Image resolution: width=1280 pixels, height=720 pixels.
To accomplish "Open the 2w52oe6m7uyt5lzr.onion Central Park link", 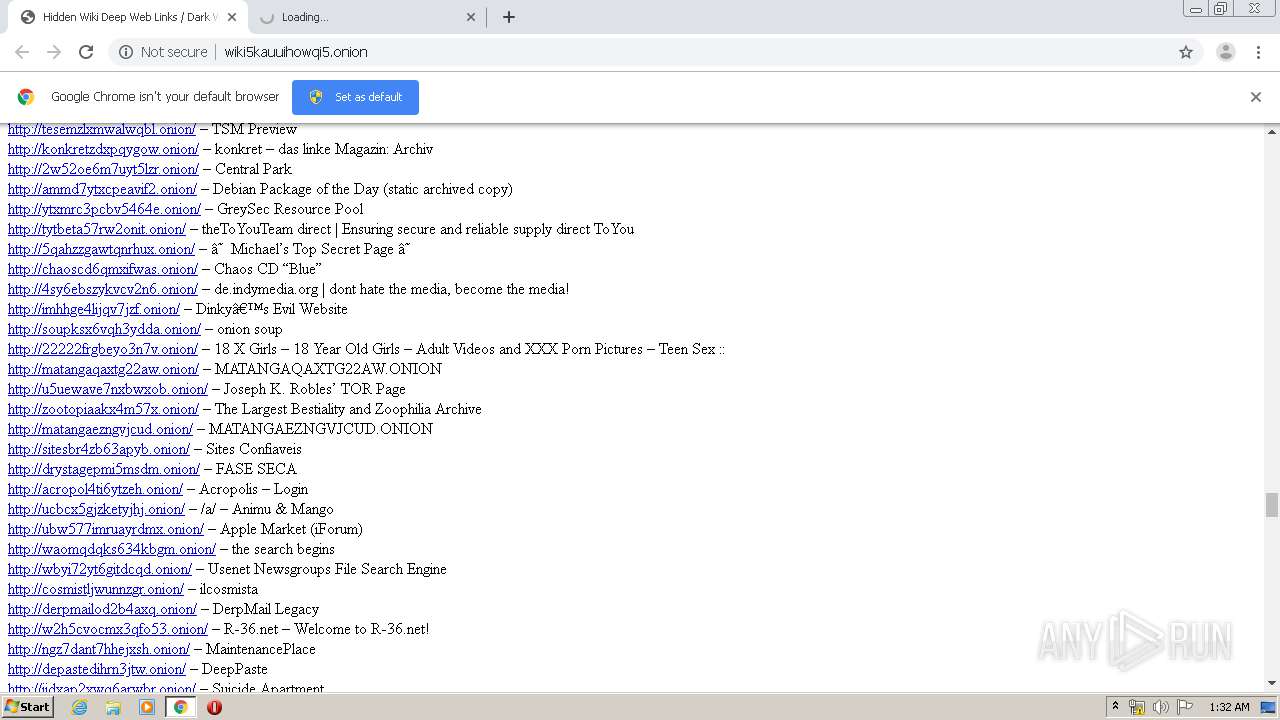I will (103, 169).
